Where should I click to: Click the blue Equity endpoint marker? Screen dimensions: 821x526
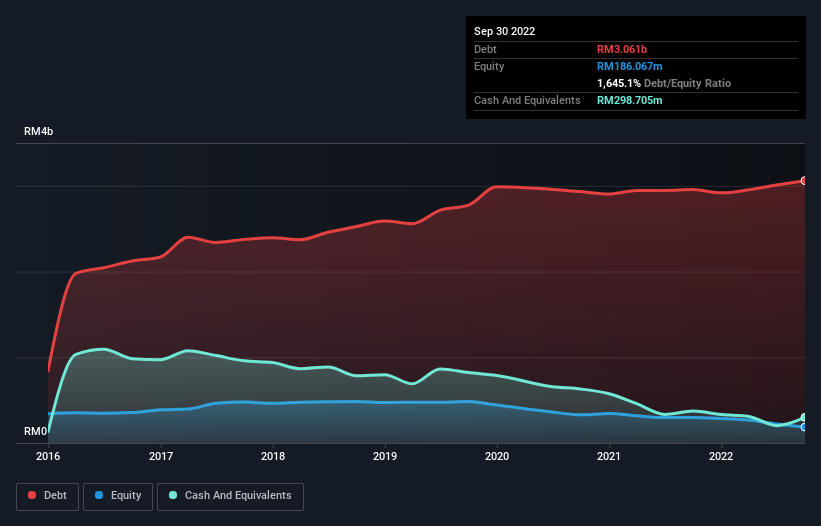point(804,427)
